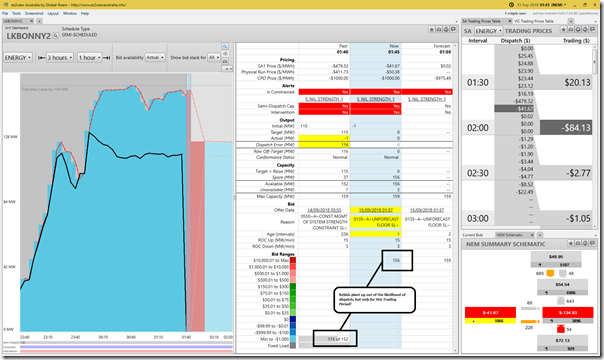The height and width of the screenshot is (360, 604).
Task: Click highlighted middle icon in Trading Prices header
Action: 578,30
